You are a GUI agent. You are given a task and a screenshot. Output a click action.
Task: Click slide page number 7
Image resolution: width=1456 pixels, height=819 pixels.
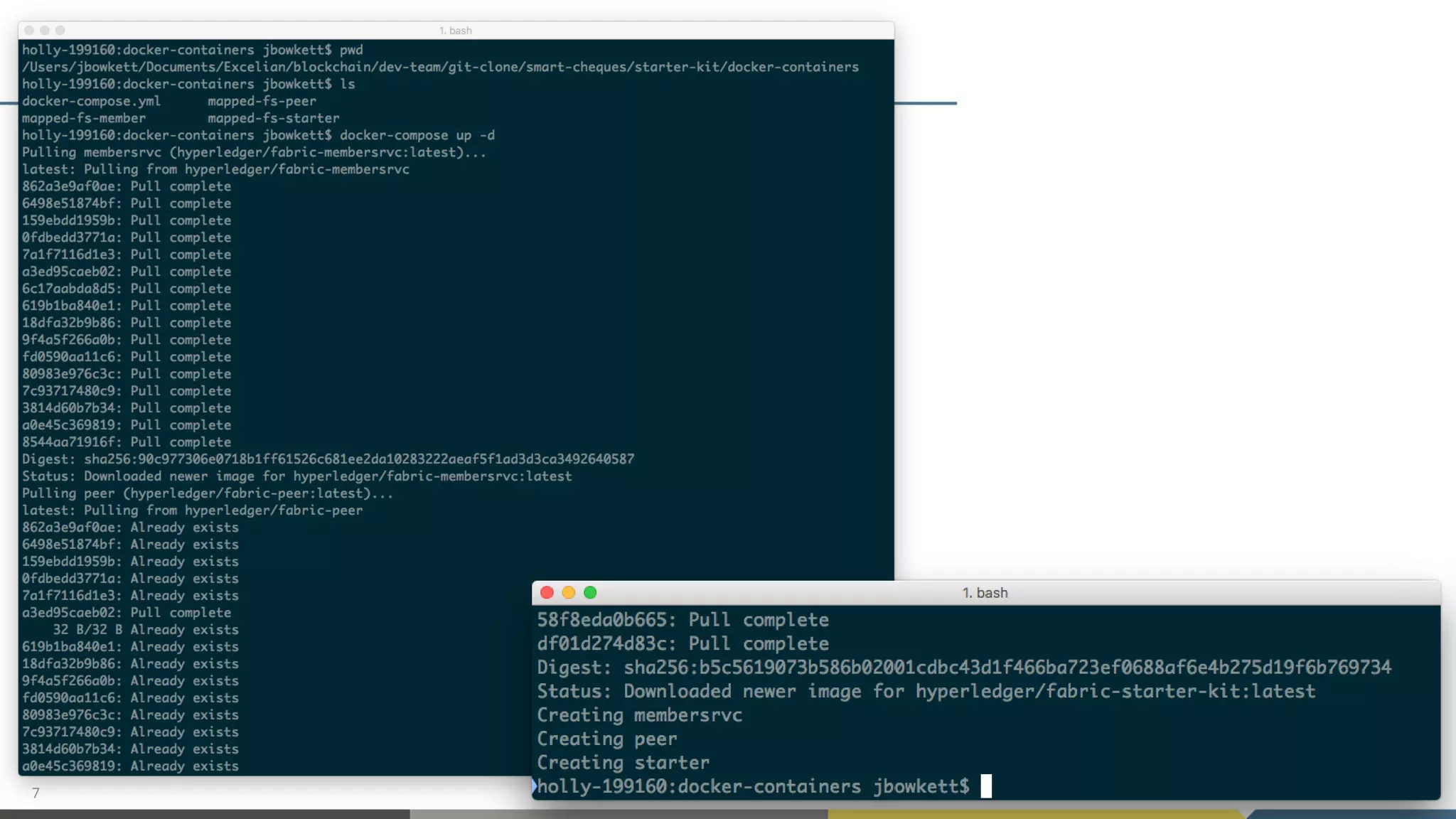[x=36, y=793]
